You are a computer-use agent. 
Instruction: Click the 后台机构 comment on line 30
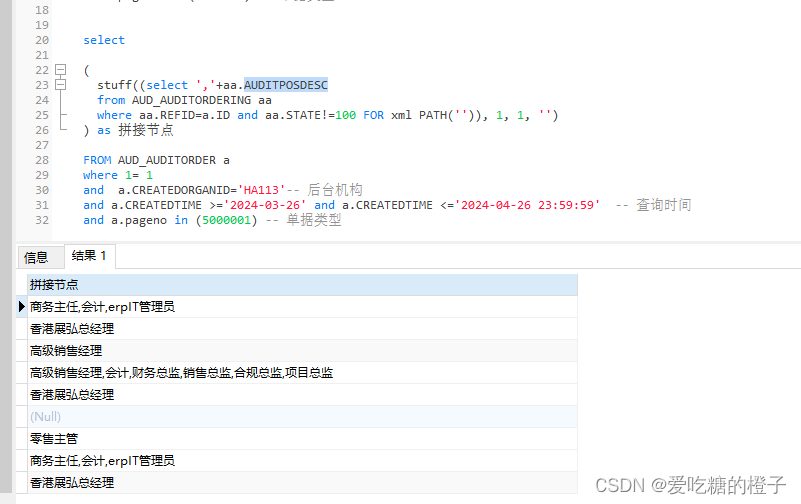coord(335,190)
